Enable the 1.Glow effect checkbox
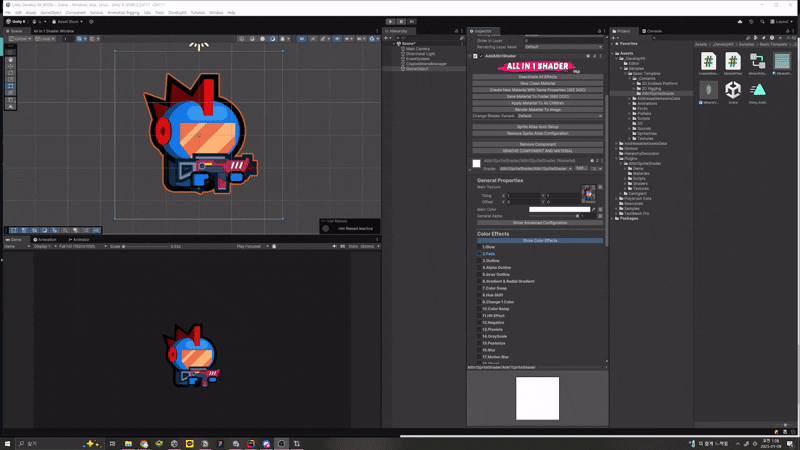Viewport: 800px width, 450px height. (480, 247)
